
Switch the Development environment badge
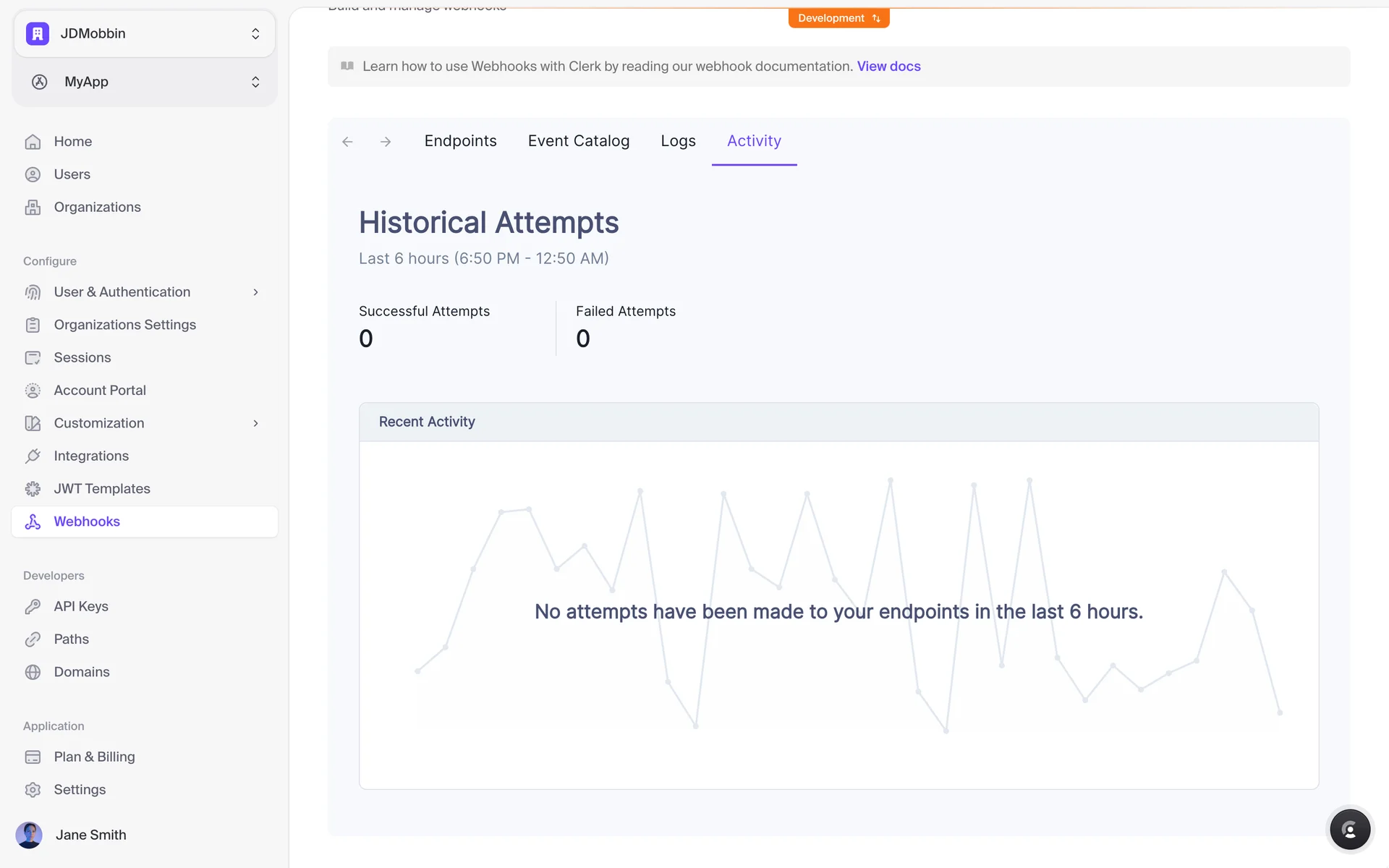pos(838,18)
